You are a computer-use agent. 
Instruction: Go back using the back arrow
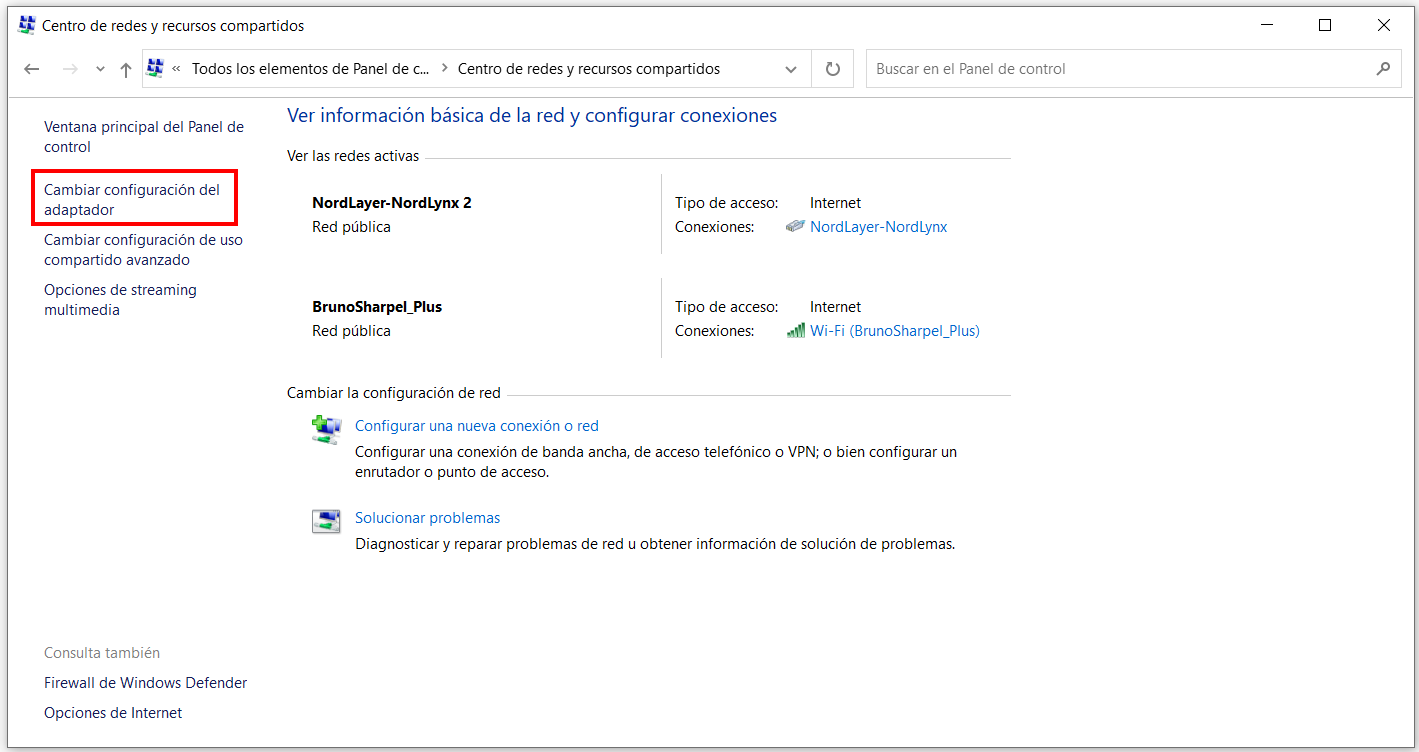pyautogui.click(x=31, y=68)
